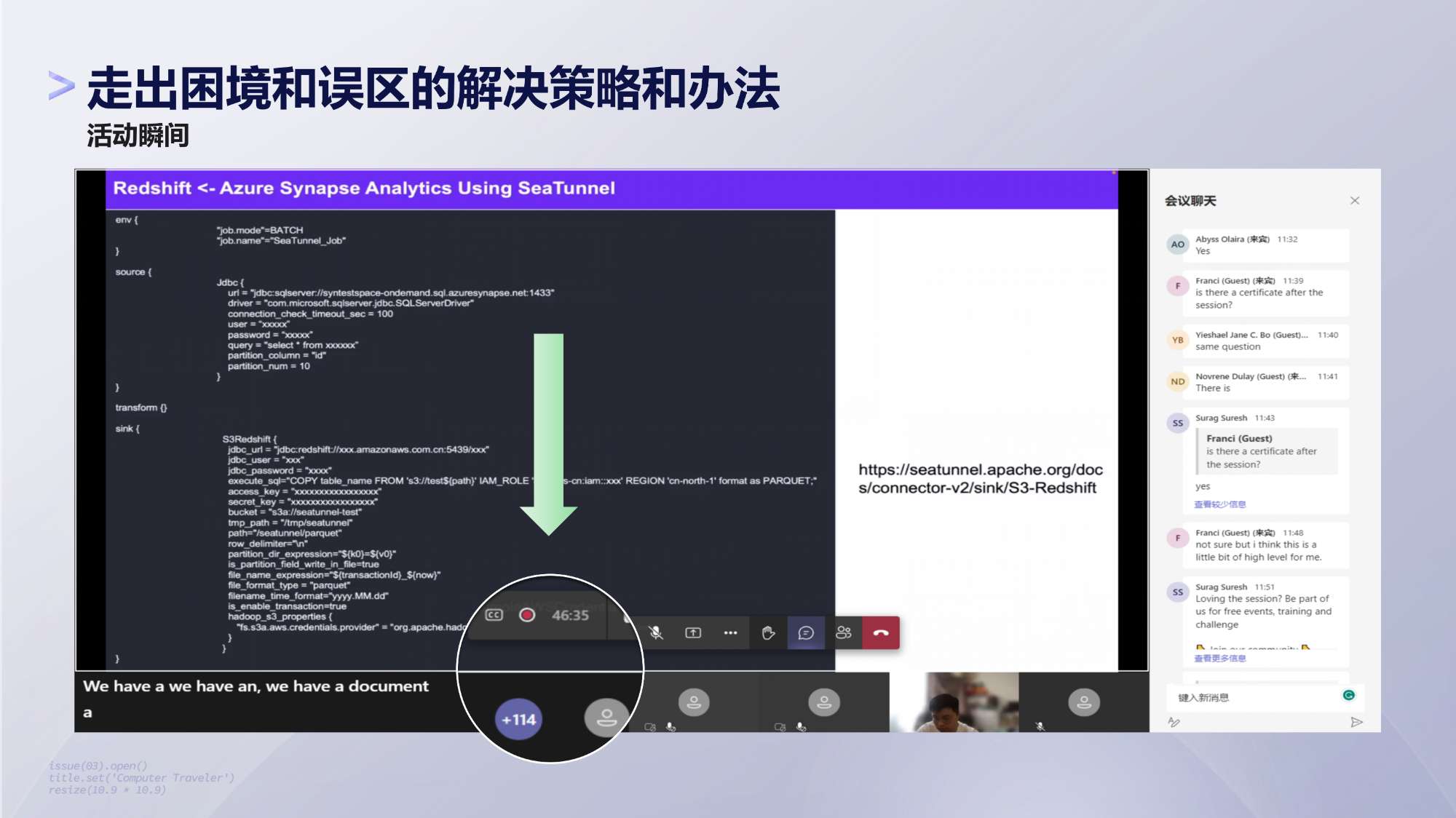The width and height of the screenshot is (1456, 818).
Task: Click the F avatar beside the 11:48 message
Action: [1177, 538]
